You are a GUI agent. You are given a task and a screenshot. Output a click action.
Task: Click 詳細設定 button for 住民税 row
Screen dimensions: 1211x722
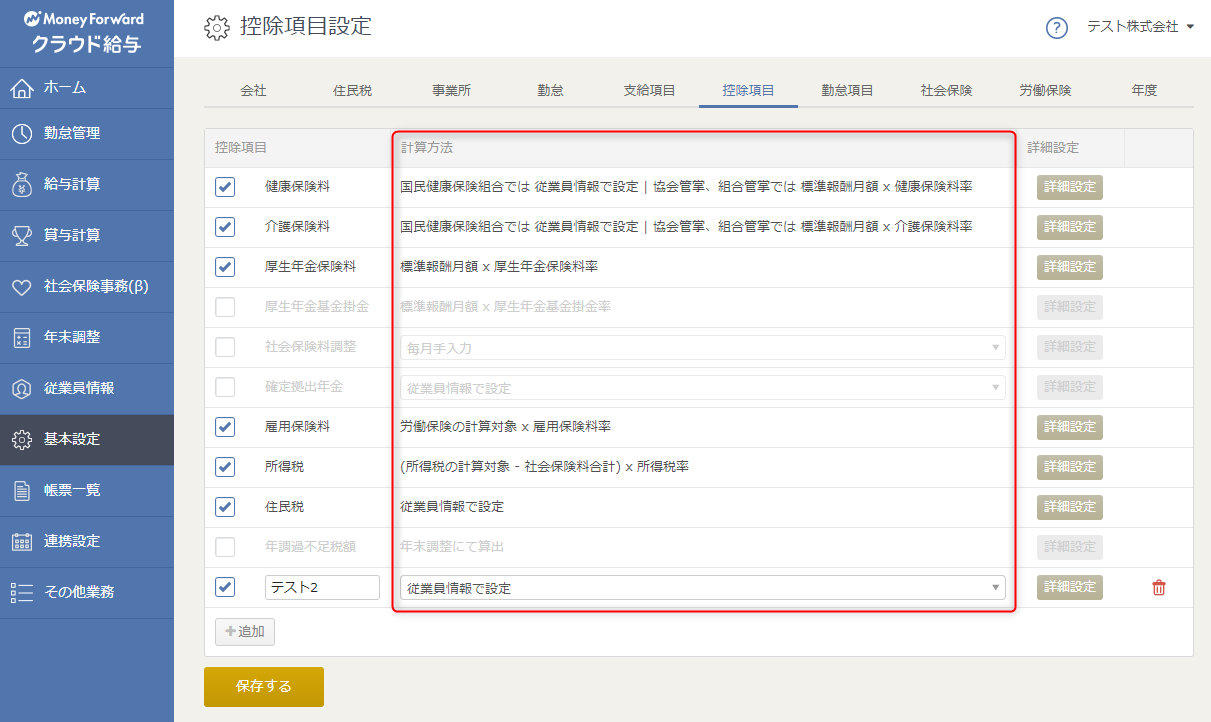pyautogui.click(x=1069, y=507)
